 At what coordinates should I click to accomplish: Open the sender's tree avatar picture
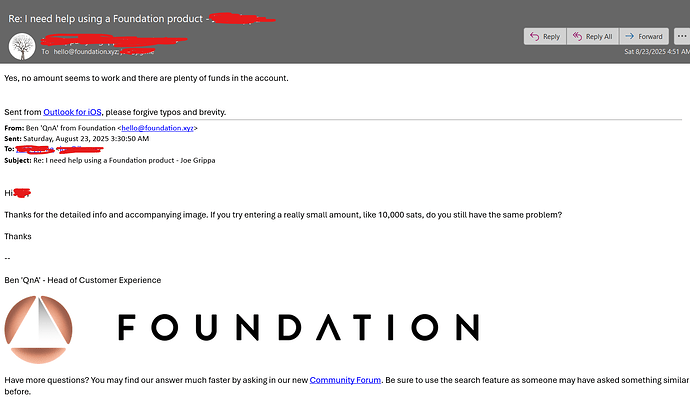pos(21,45)
